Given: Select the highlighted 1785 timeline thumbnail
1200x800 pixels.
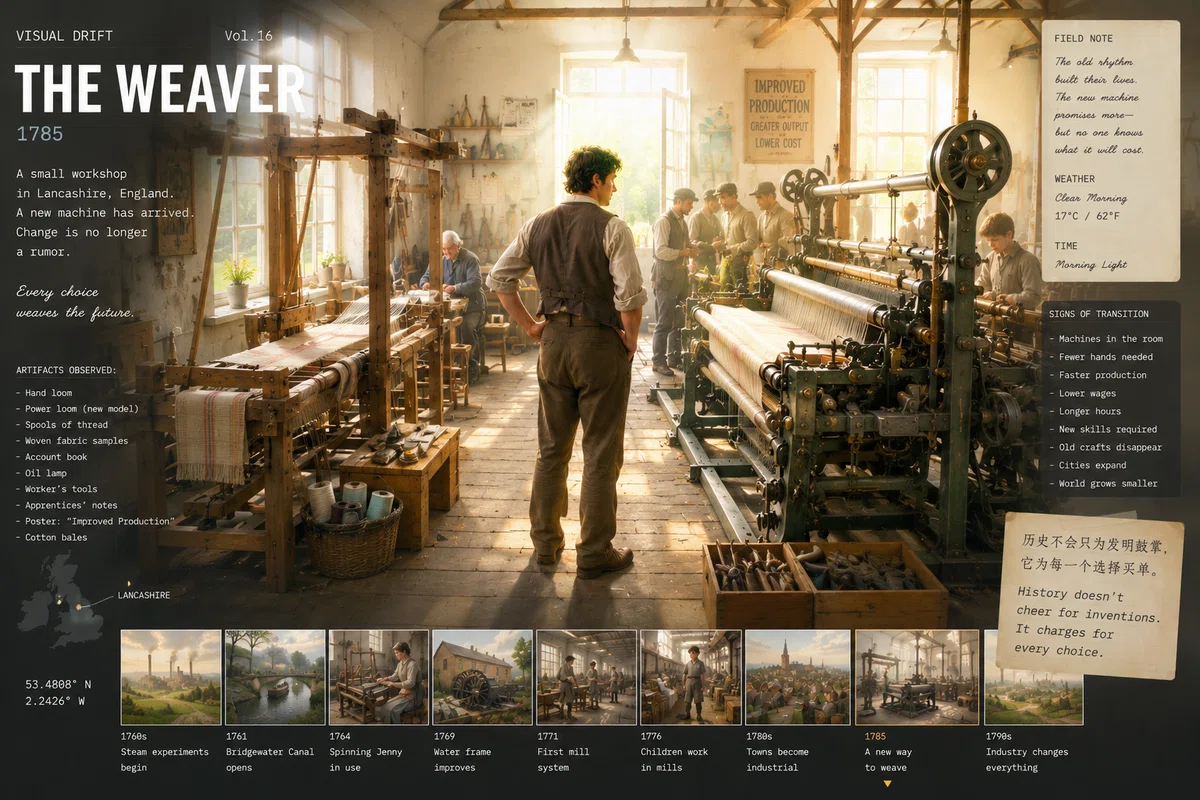Looking at the screenshot, I should tap(917, 677).
